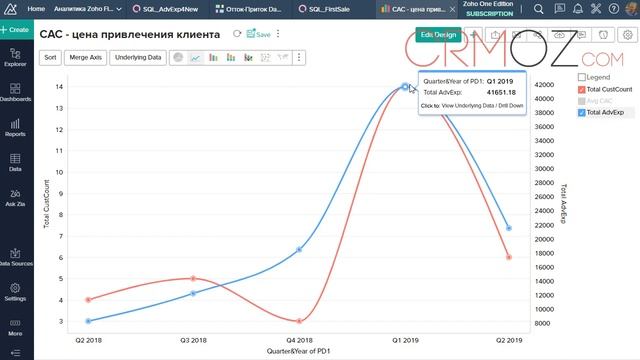Select the pie chart type
Screen dimensions: 640x360
pos(178,58)
